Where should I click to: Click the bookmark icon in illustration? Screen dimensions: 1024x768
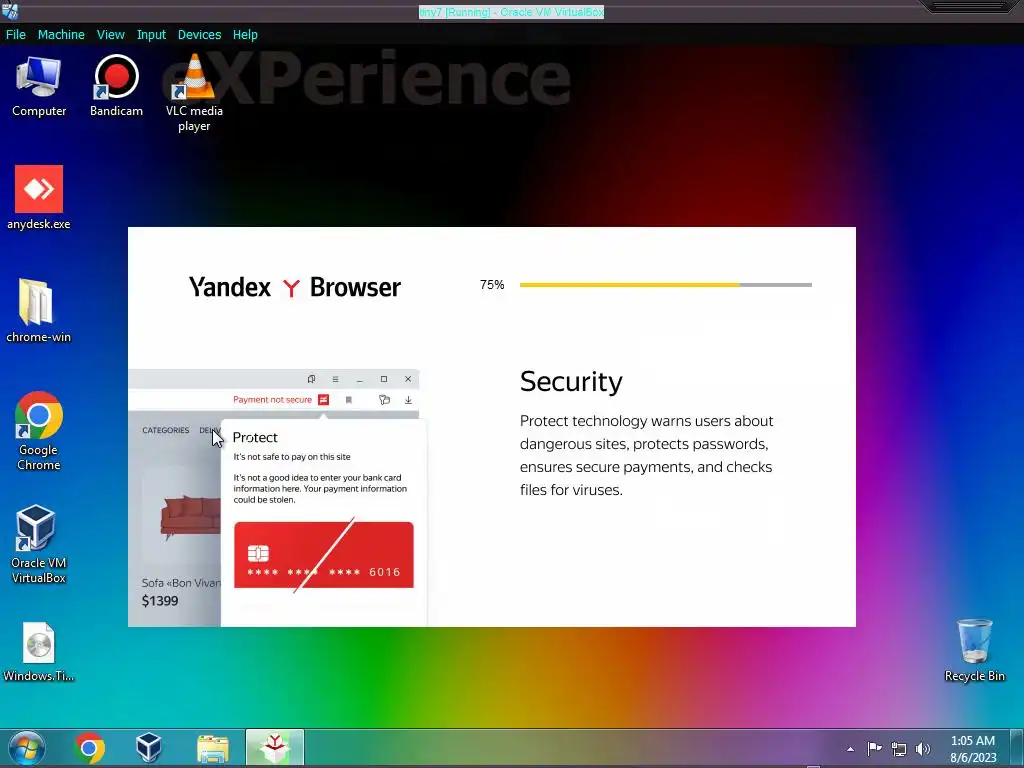[349, 400]
